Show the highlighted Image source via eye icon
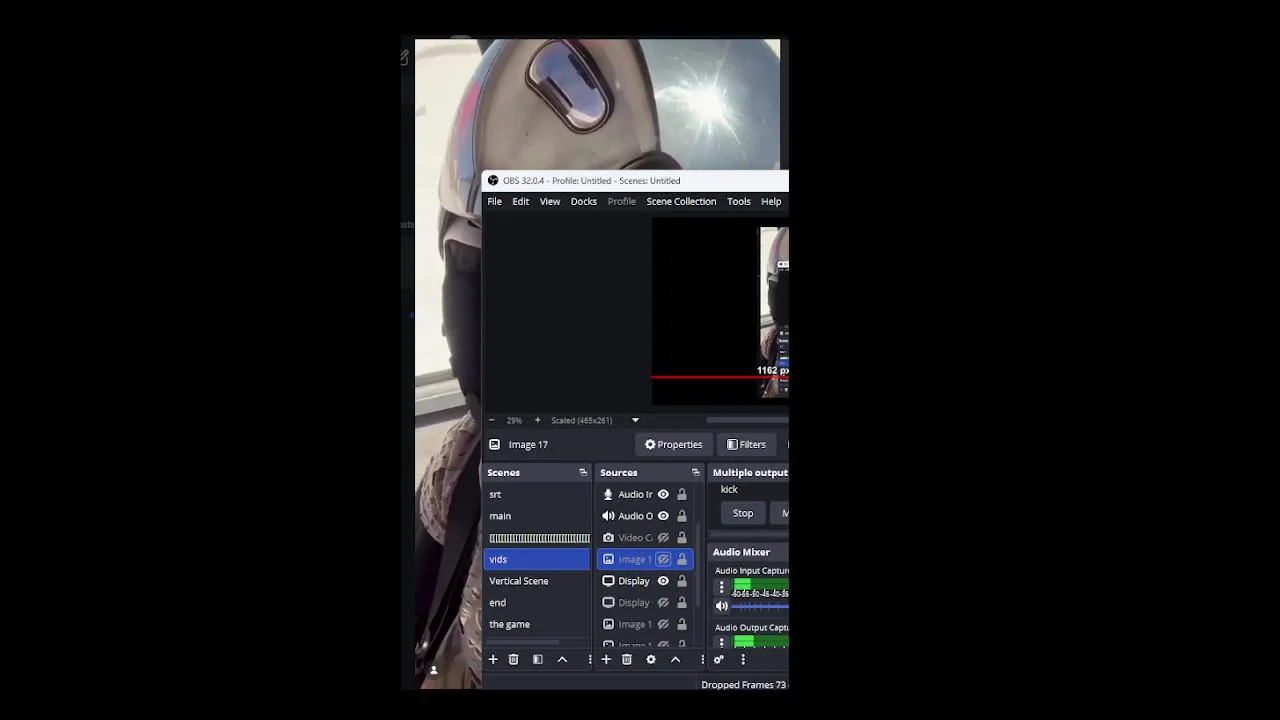This screenshot has height=720, width=1280. click(x=663, y=559)
